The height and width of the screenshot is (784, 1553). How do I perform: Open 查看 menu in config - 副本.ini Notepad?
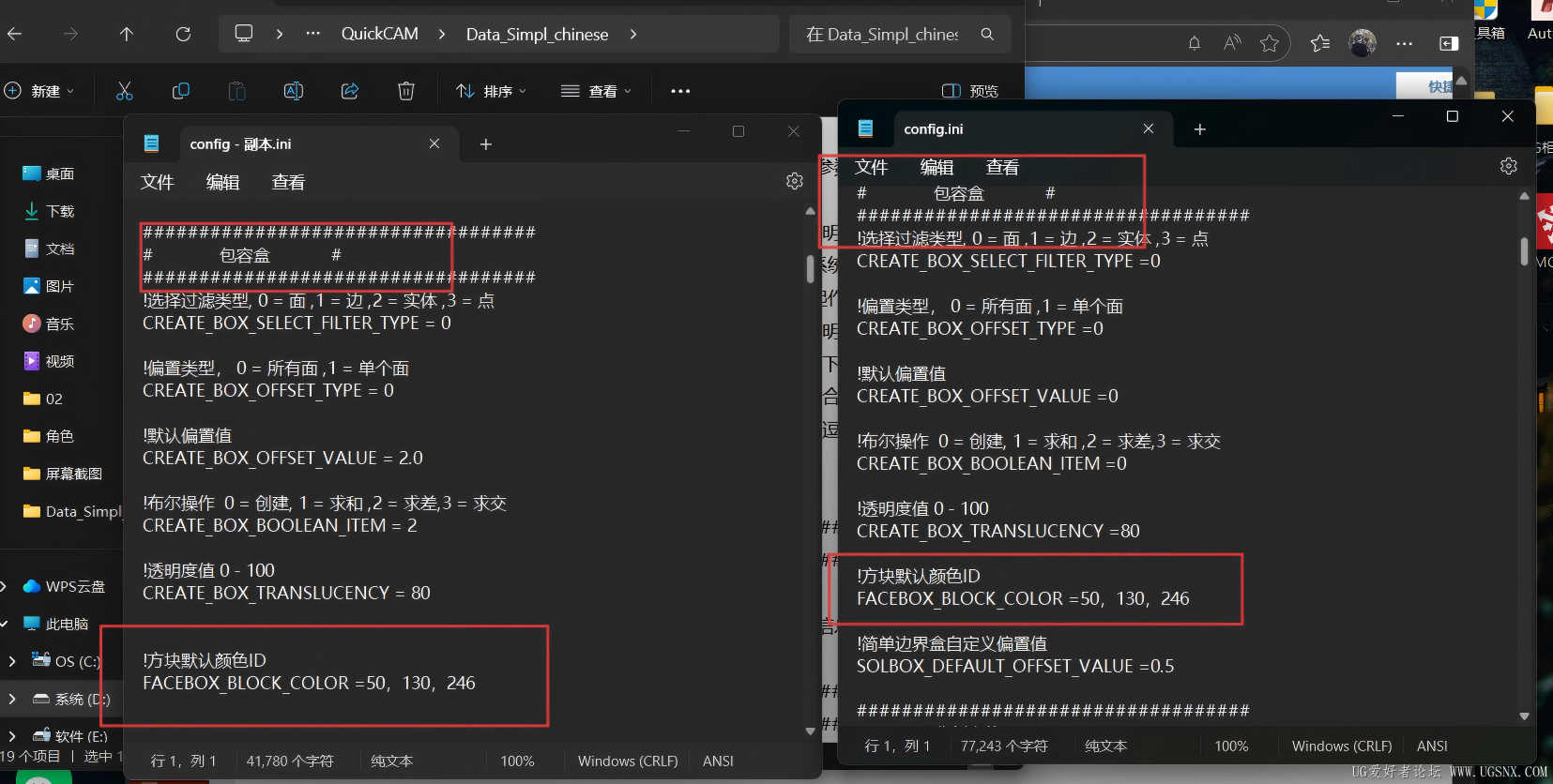(x=289, y=182)
